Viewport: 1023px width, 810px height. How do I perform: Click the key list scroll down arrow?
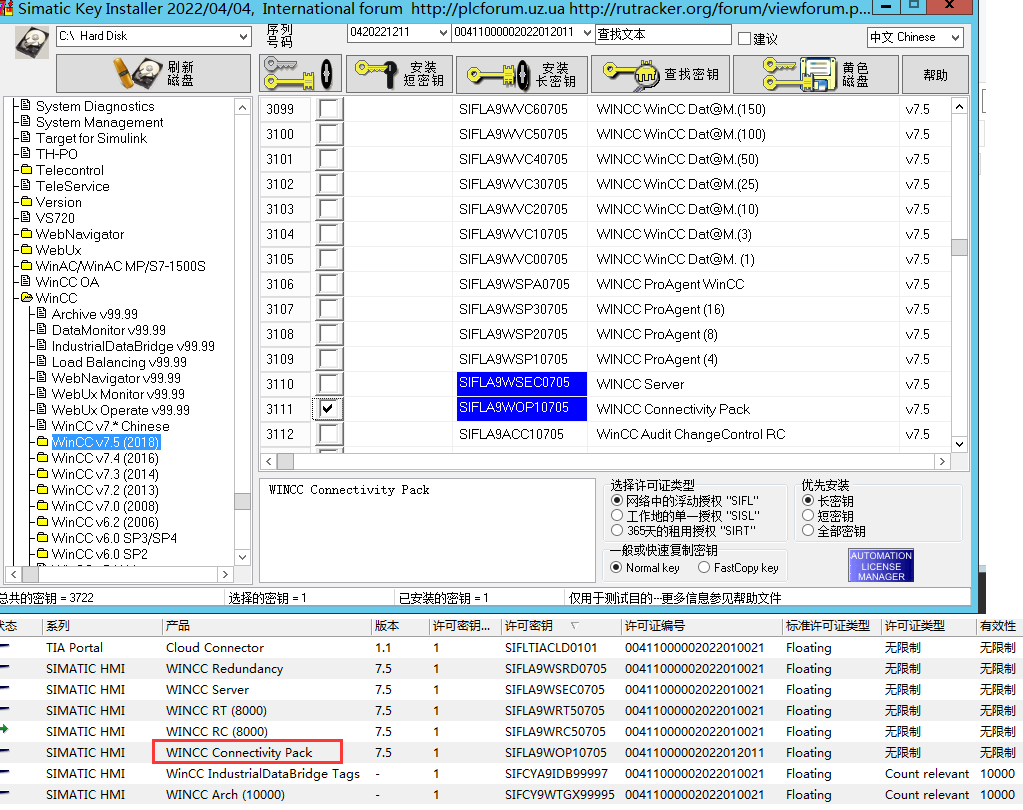tap(959, 444)
